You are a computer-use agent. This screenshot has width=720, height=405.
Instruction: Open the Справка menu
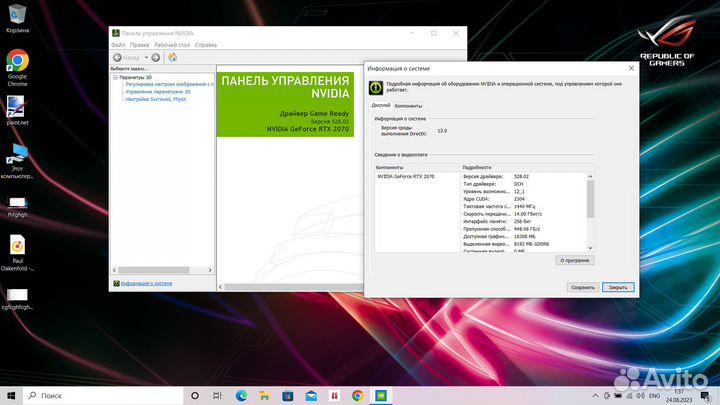point(206,45)
